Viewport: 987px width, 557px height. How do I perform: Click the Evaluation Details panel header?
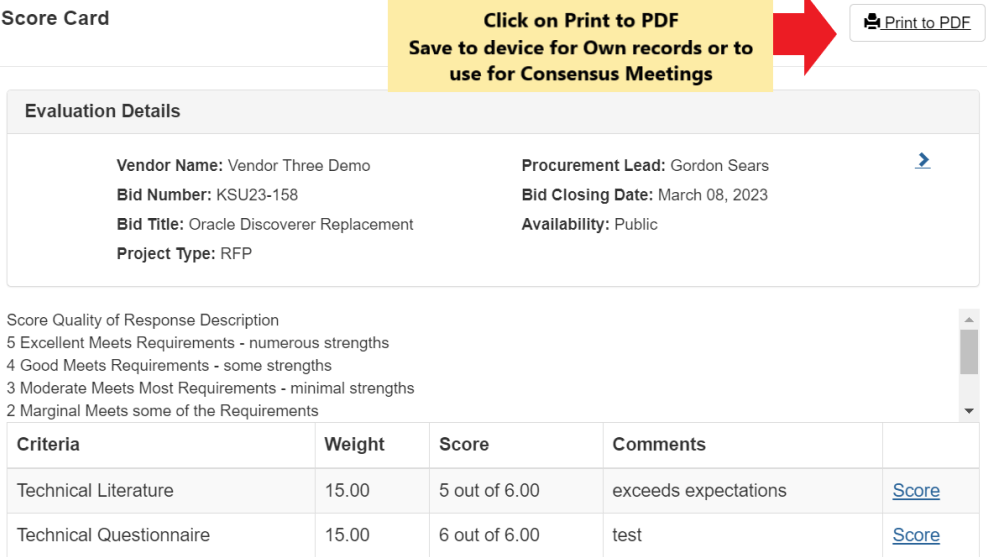(493, 111)
